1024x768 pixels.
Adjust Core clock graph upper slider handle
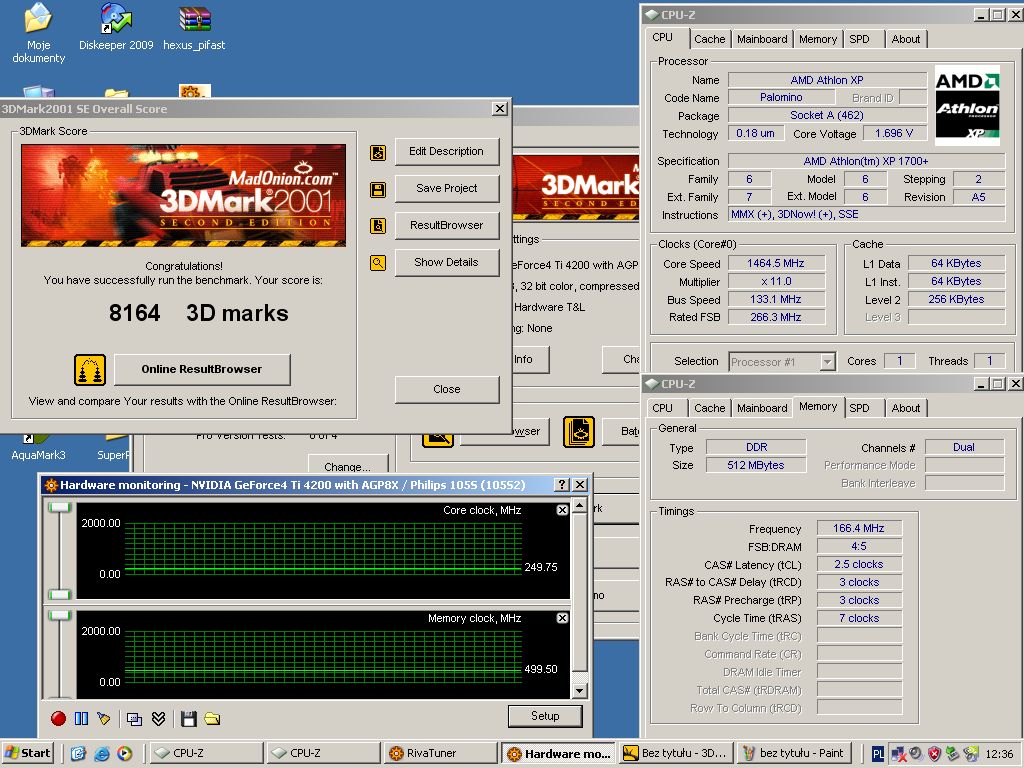tap(60, 507)
